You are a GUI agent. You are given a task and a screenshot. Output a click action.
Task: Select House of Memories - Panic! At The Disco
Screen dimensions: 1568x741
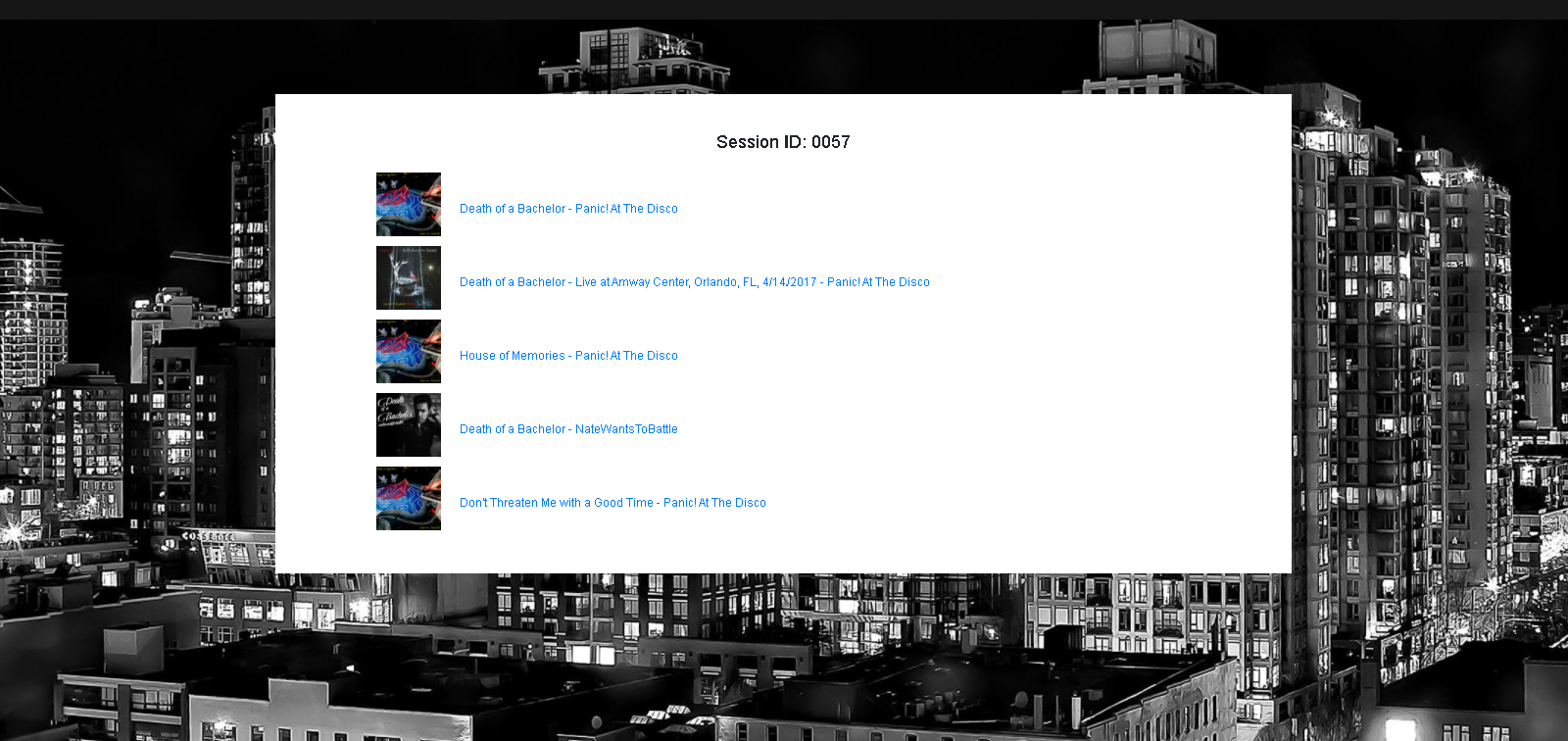coord(568,356)
